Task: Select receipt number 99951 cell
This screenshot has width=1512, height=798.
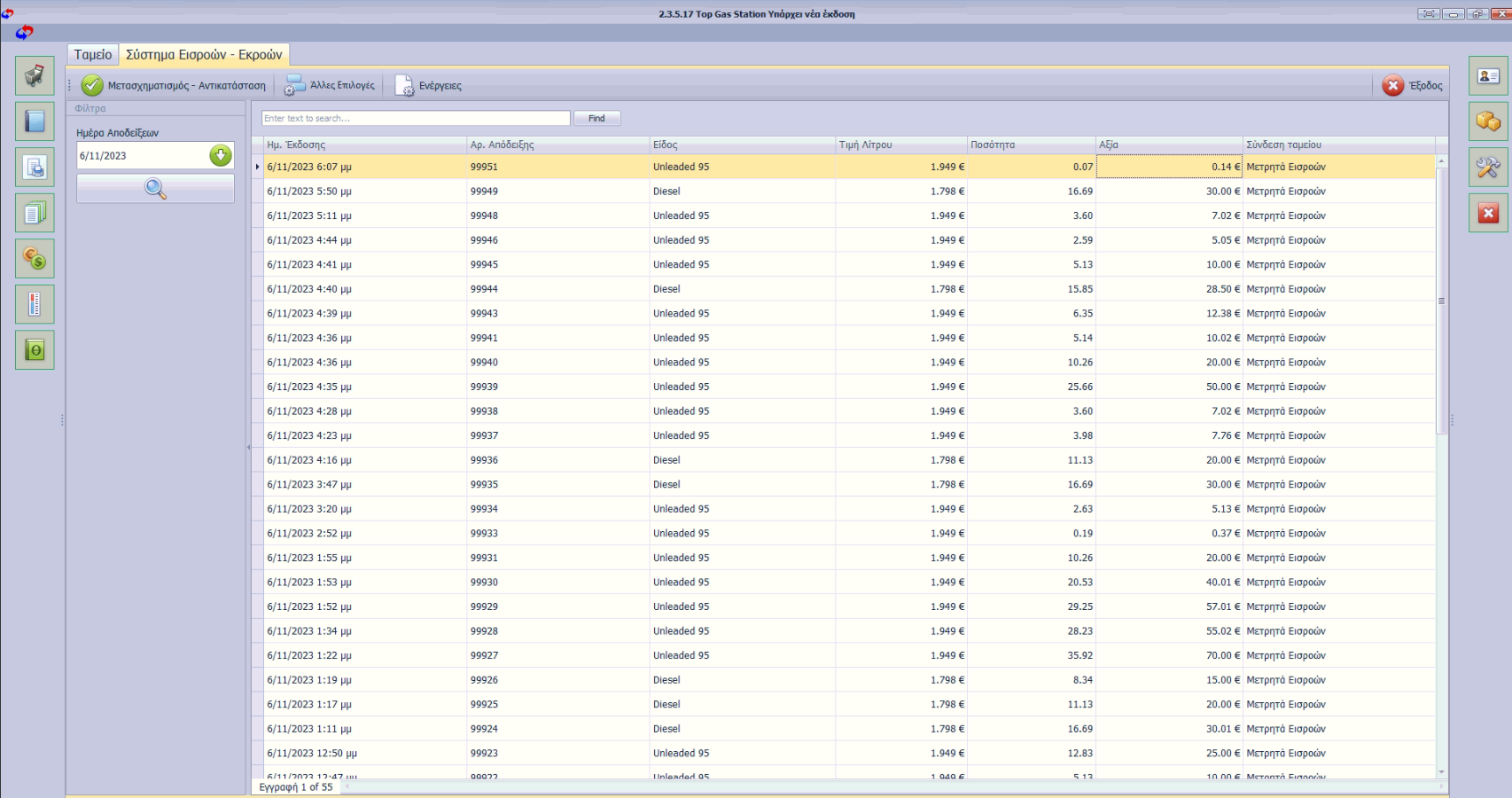Action: pyautogui.click(x=558, y=167)
